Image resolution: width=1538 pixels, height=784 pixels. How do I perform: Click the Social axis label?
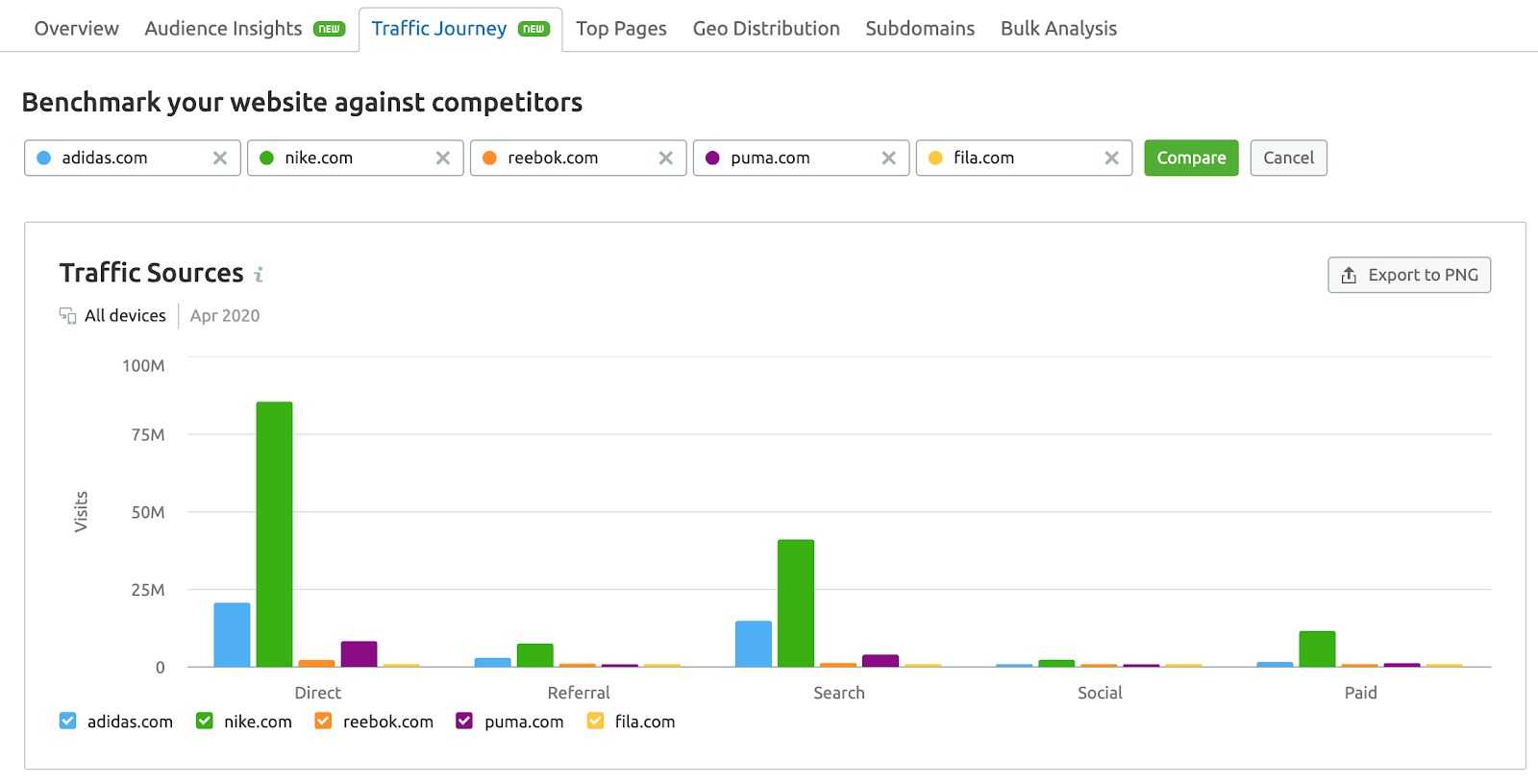(1100, 693)
